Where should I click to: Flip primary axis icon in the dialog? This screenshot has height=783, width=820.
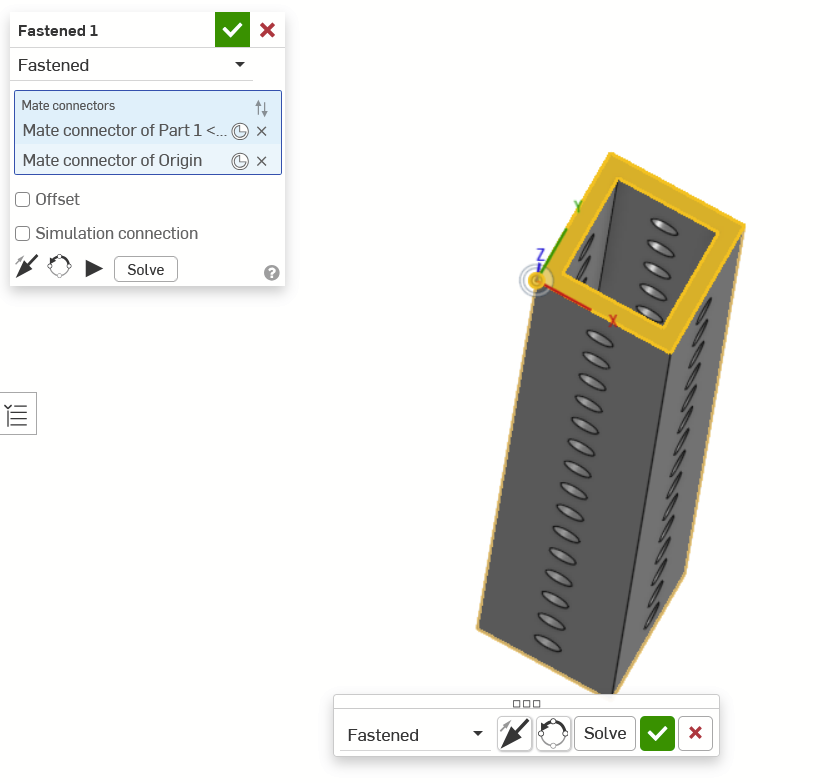coord(27,266)
